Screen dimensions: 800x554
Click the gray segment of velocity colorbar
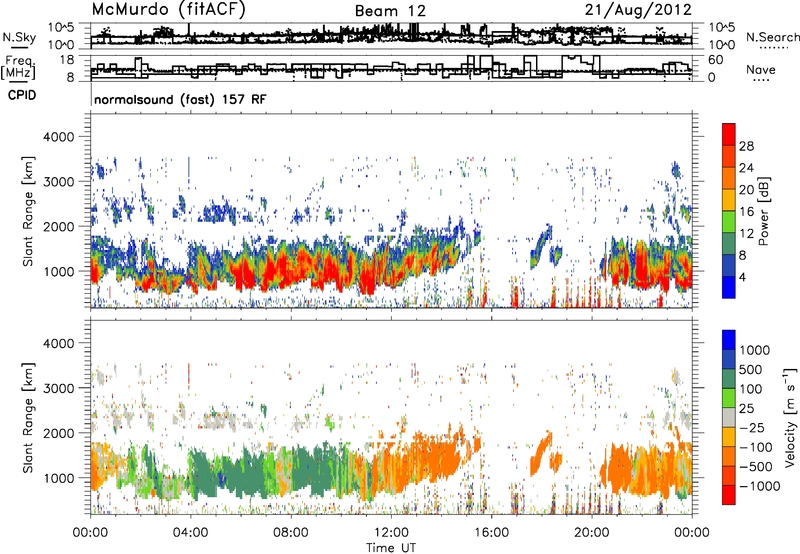pyautogui.click(x=729, y=418)
